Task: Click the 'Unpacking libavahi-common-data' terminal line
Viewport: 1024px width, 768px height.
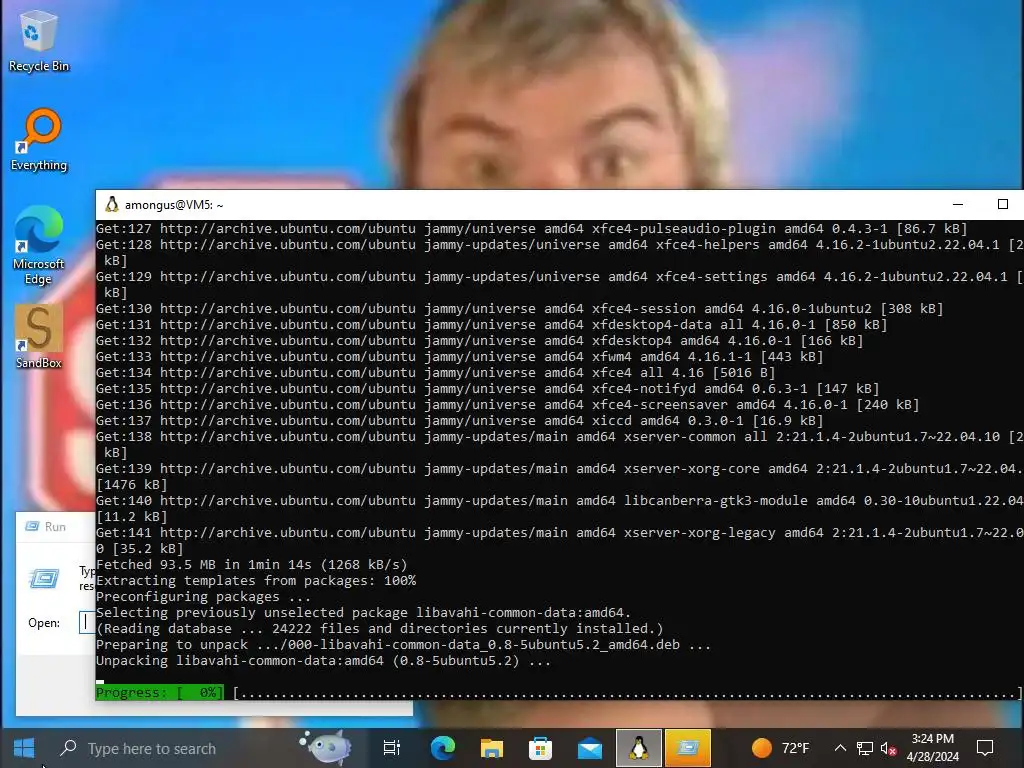Action: [x=323, y=660]
